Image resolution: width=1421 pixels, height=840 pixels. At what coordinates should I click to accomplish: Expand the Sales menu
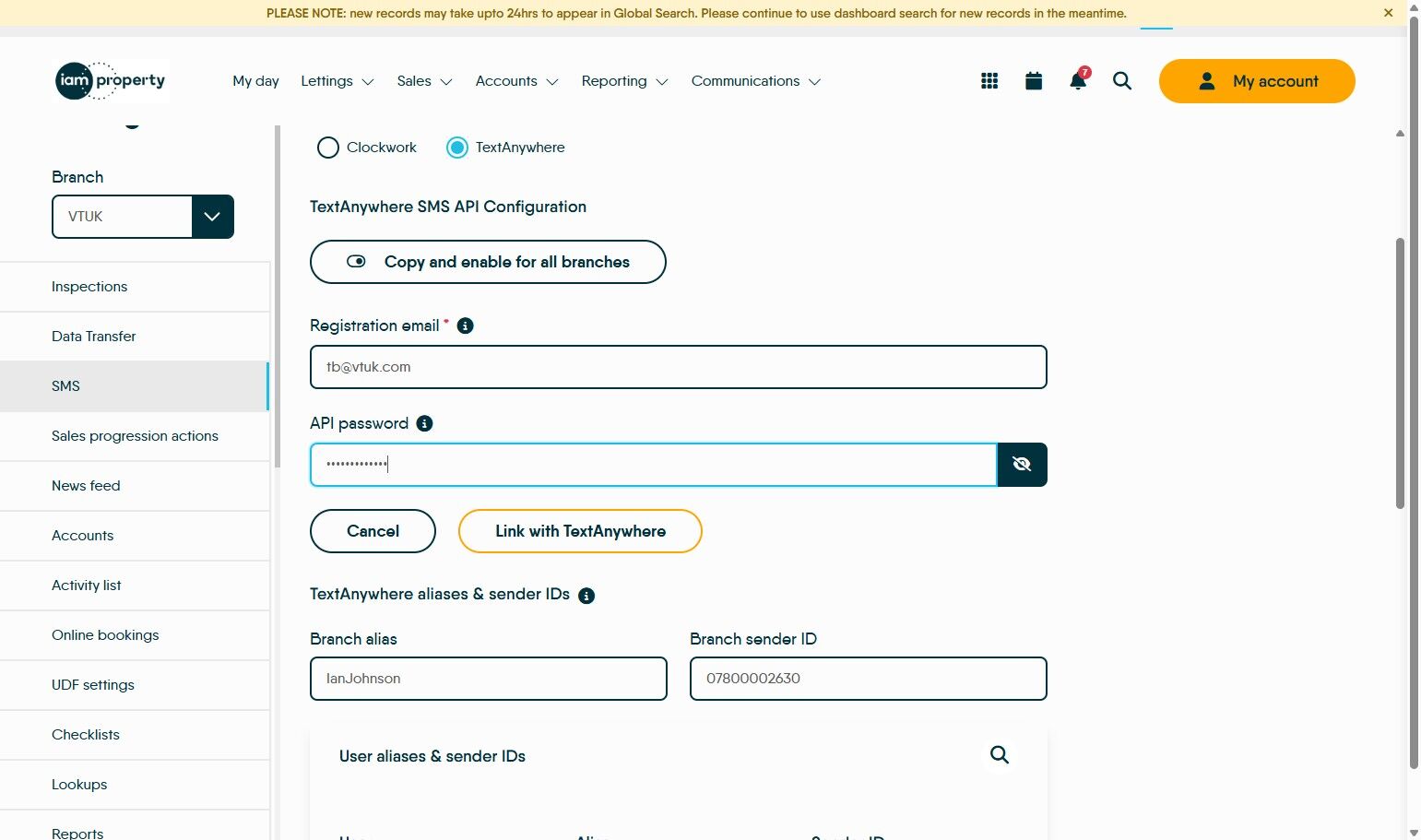coord(424,81)
